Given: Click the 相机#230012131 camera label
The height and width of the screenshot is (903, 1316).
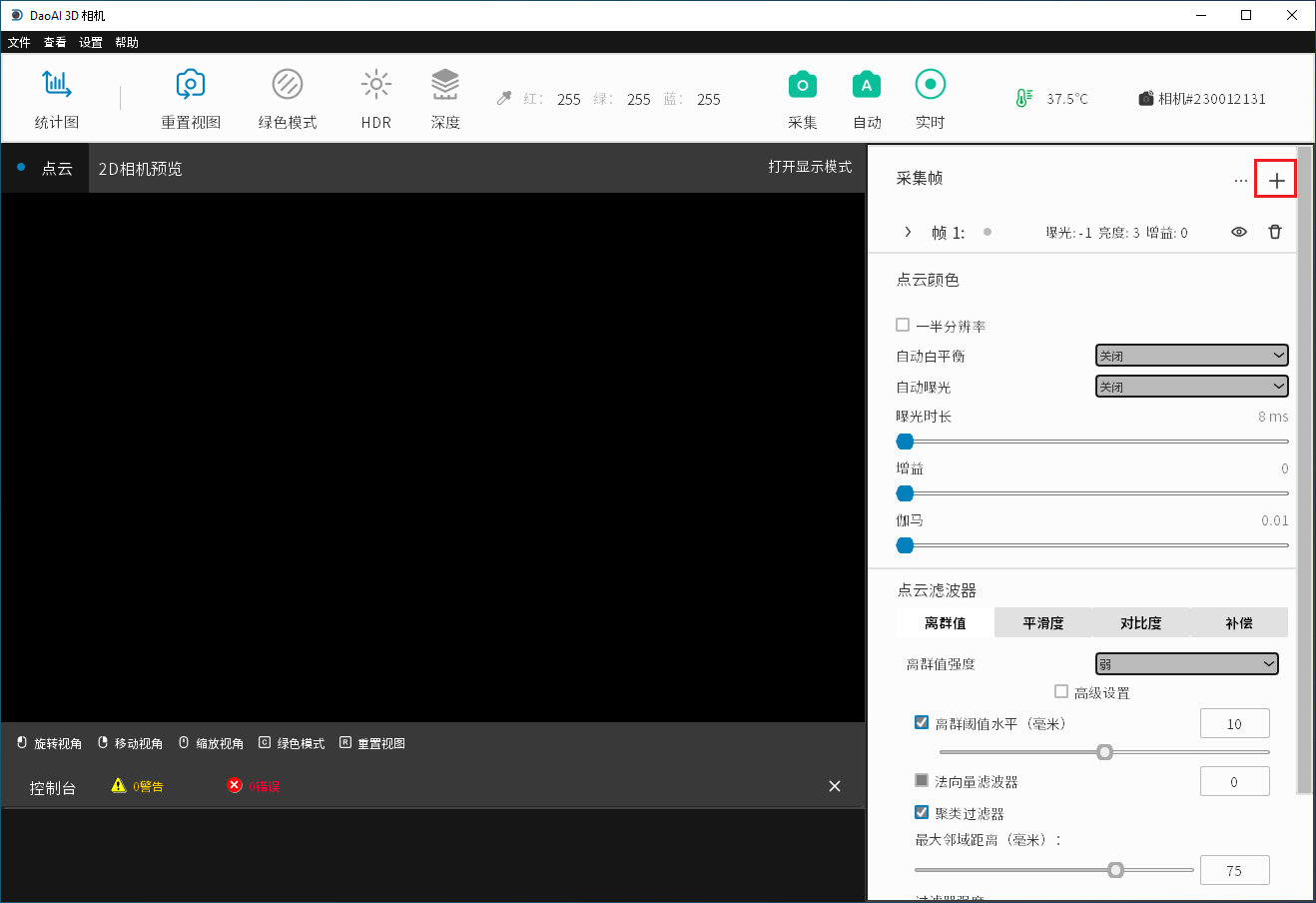Looking at the screenshot, I should pos(1202,99).
